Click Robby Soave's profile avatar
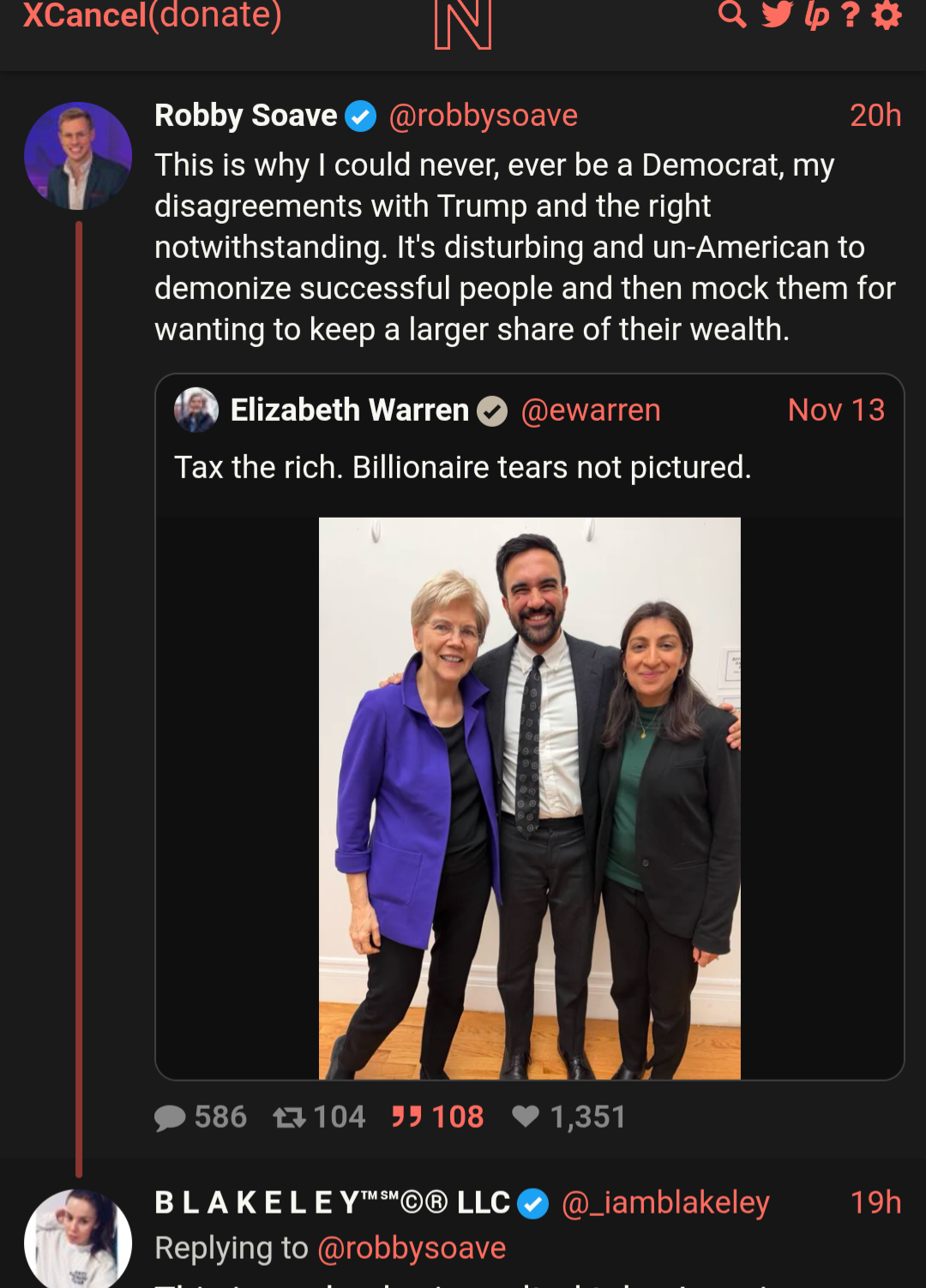The width and height of the screenshot is (926, 1288). [78, 156]
